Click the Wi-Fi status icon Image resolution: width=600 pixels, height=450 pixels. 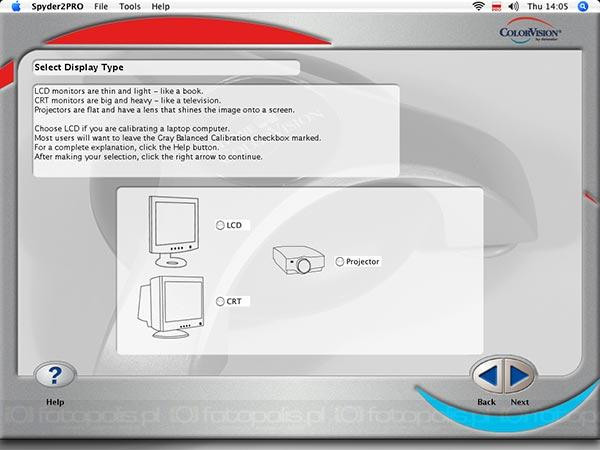(478, 6)
